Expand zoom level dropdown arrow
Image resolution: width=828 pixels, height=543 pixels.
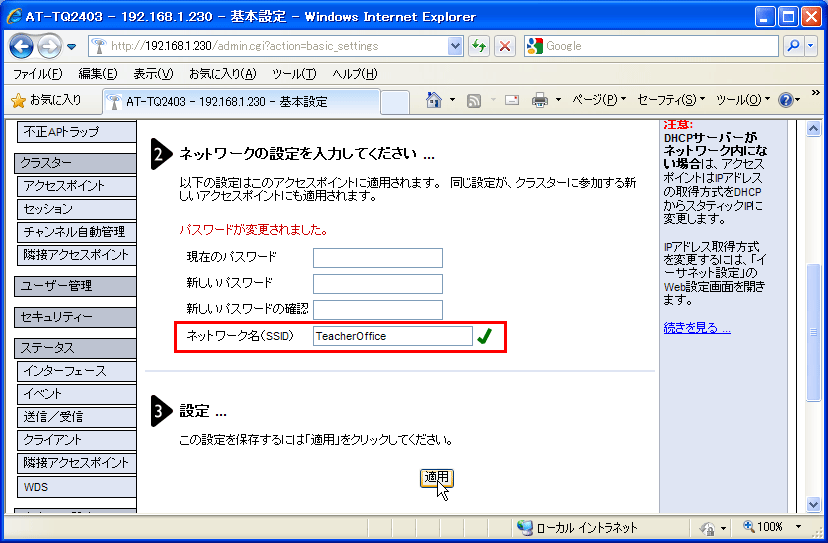point(798,527)
